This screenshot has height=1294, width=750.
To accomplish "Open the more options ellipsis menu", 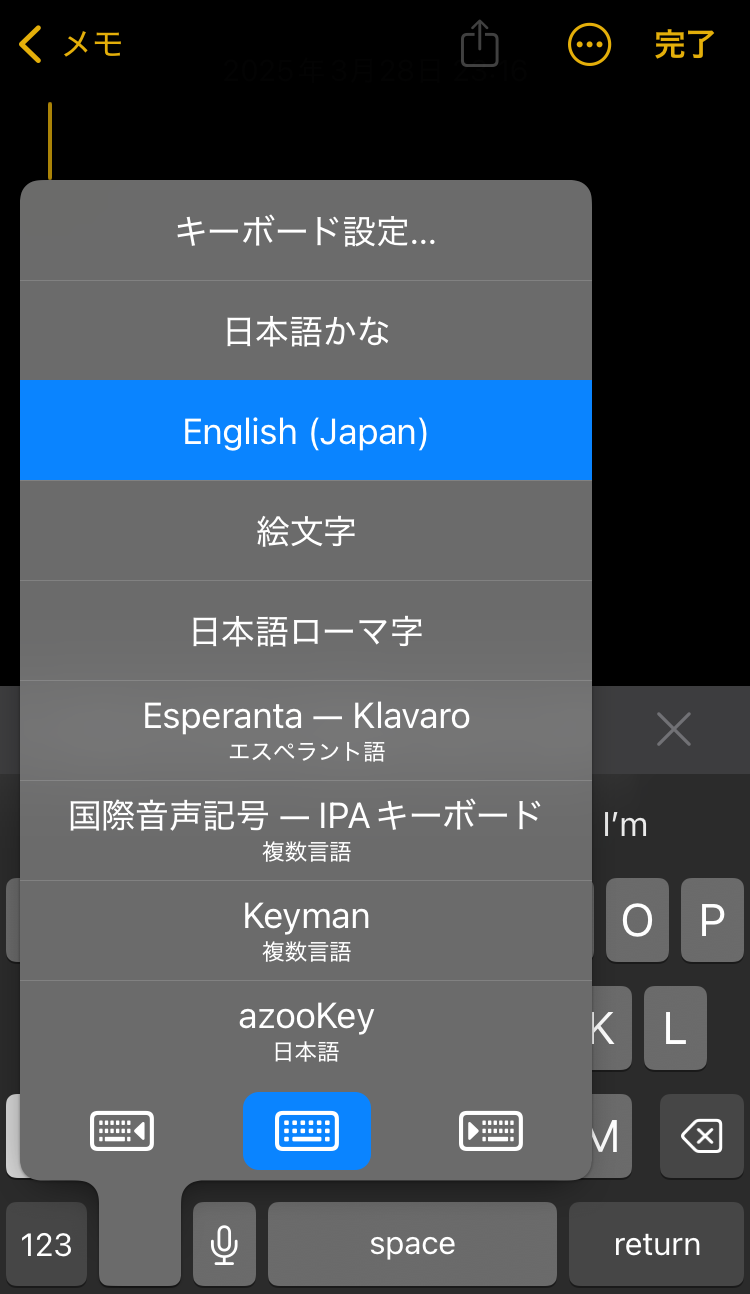I will pyautogui.click(x=589, y=45).
